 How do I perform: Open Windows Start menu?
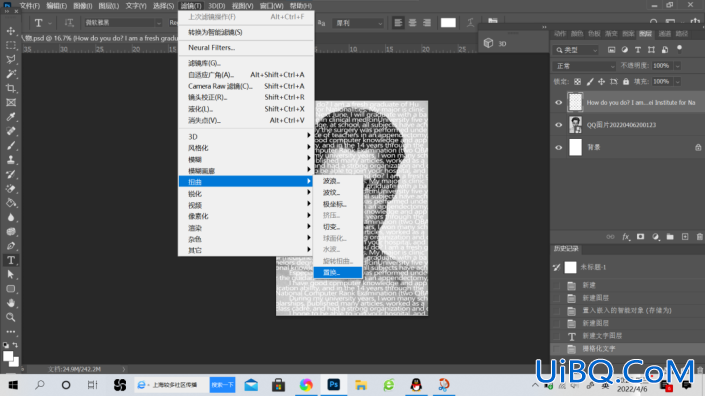tap(13, 385)
